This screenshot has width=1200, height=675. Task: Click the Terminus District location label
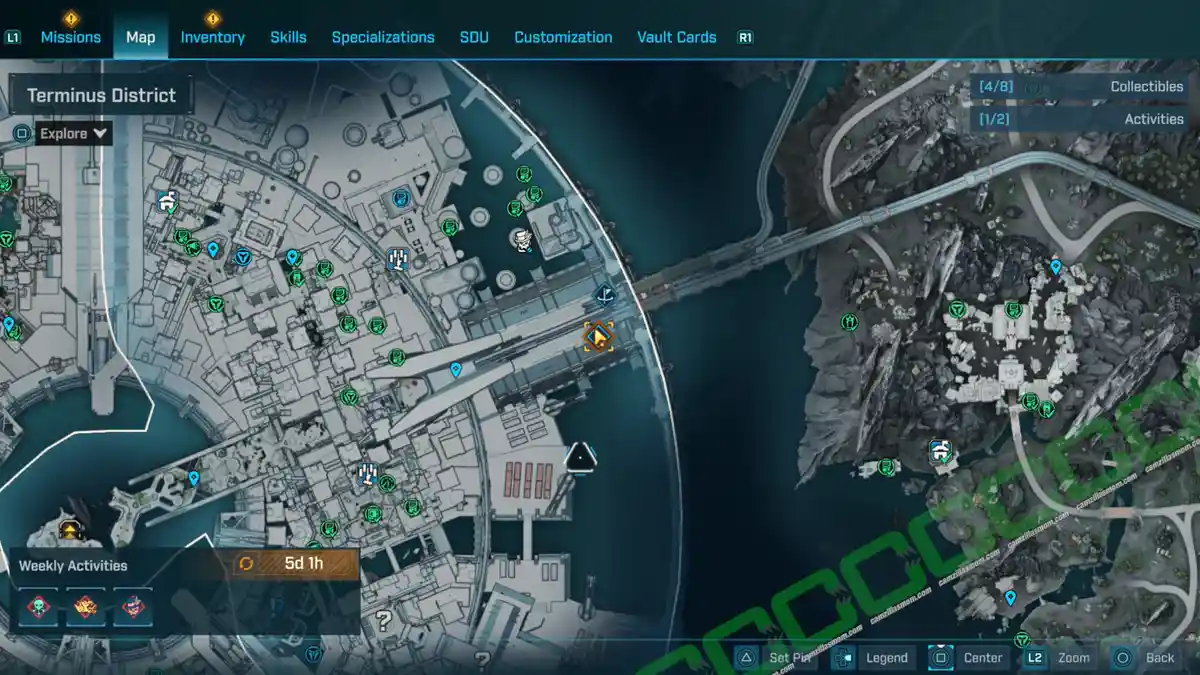pyautogui.click(x=100, y=96)
